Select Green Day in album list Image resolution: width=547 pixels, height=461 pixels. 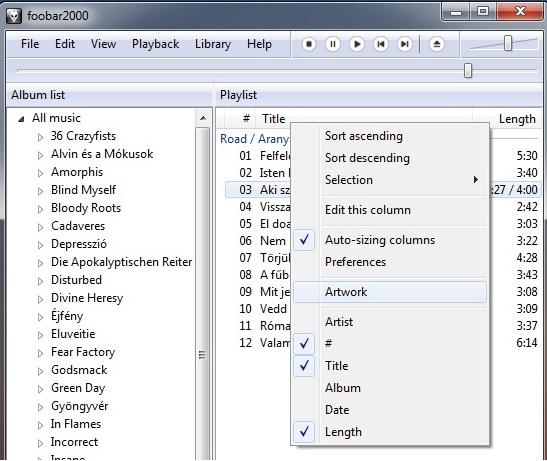[78, 388]
